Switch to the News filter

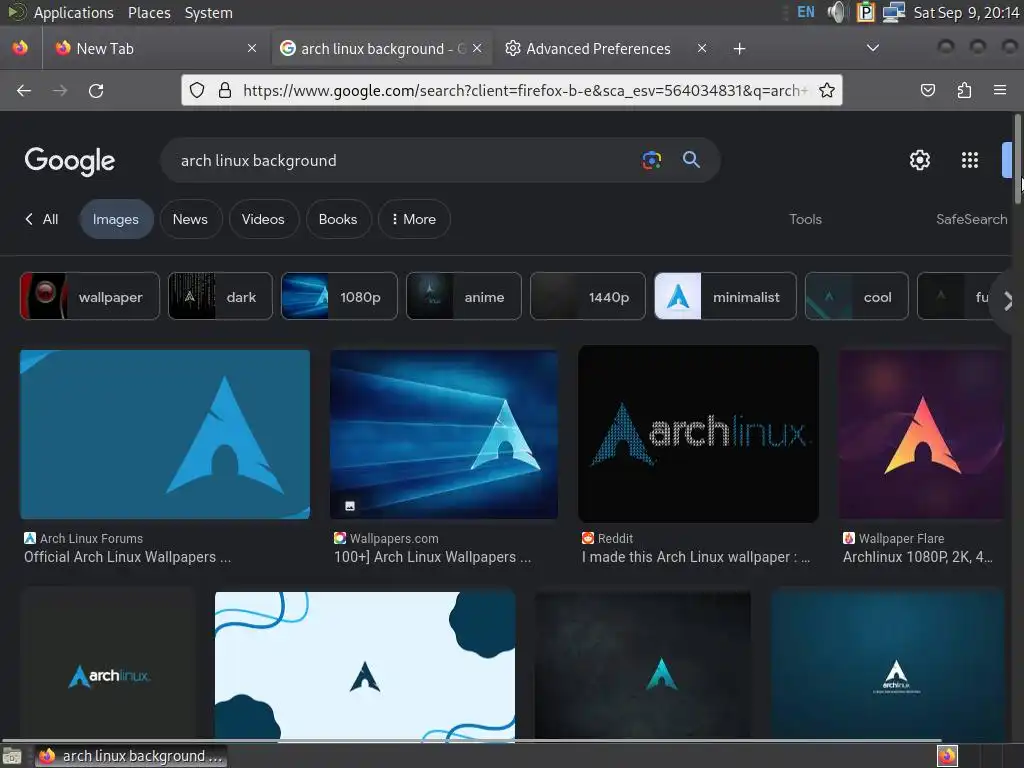190,219
